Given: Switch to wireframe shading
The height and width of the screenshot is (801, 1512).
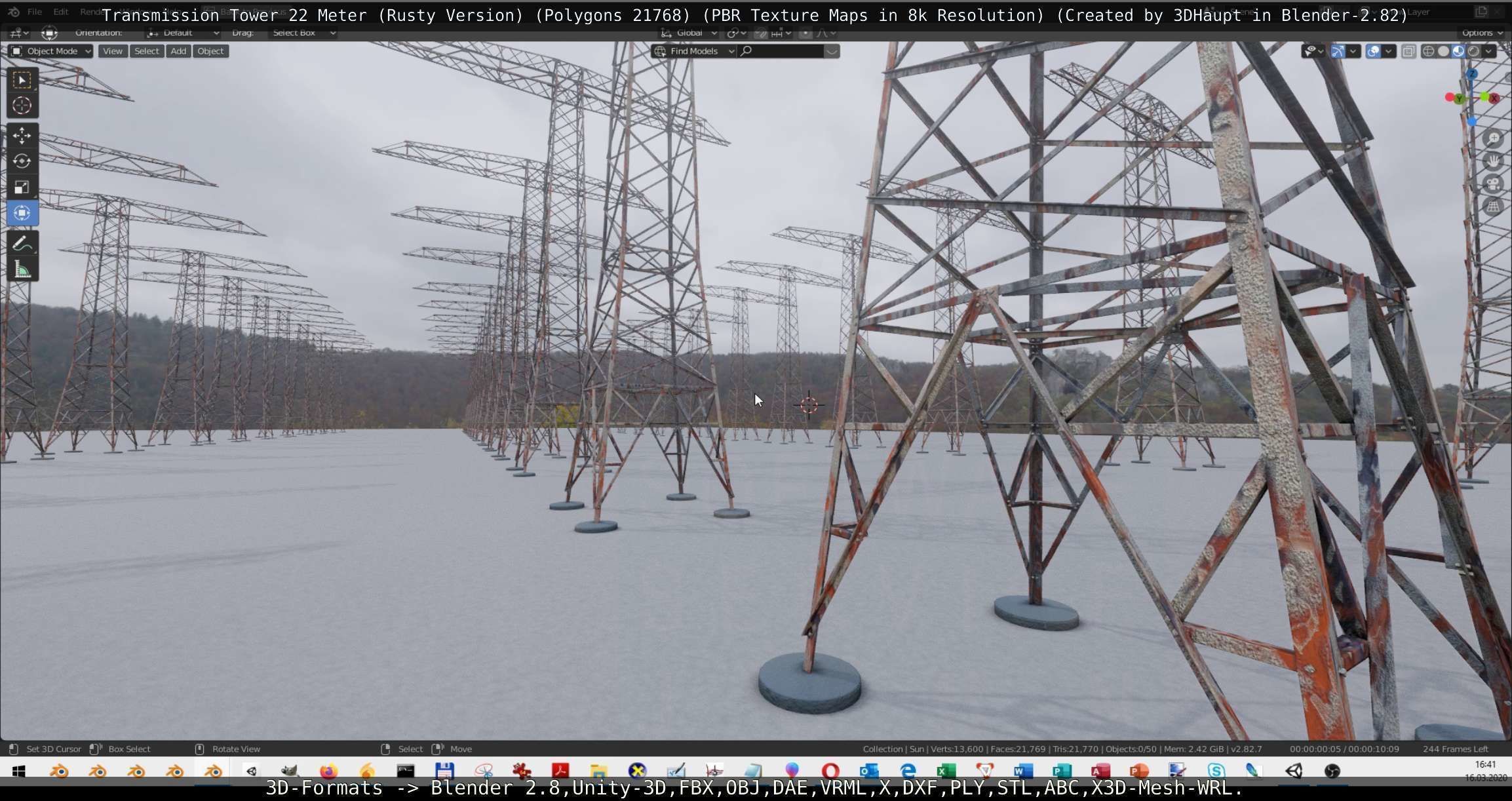Looking at the screenshot, I should click(1428, 51).
